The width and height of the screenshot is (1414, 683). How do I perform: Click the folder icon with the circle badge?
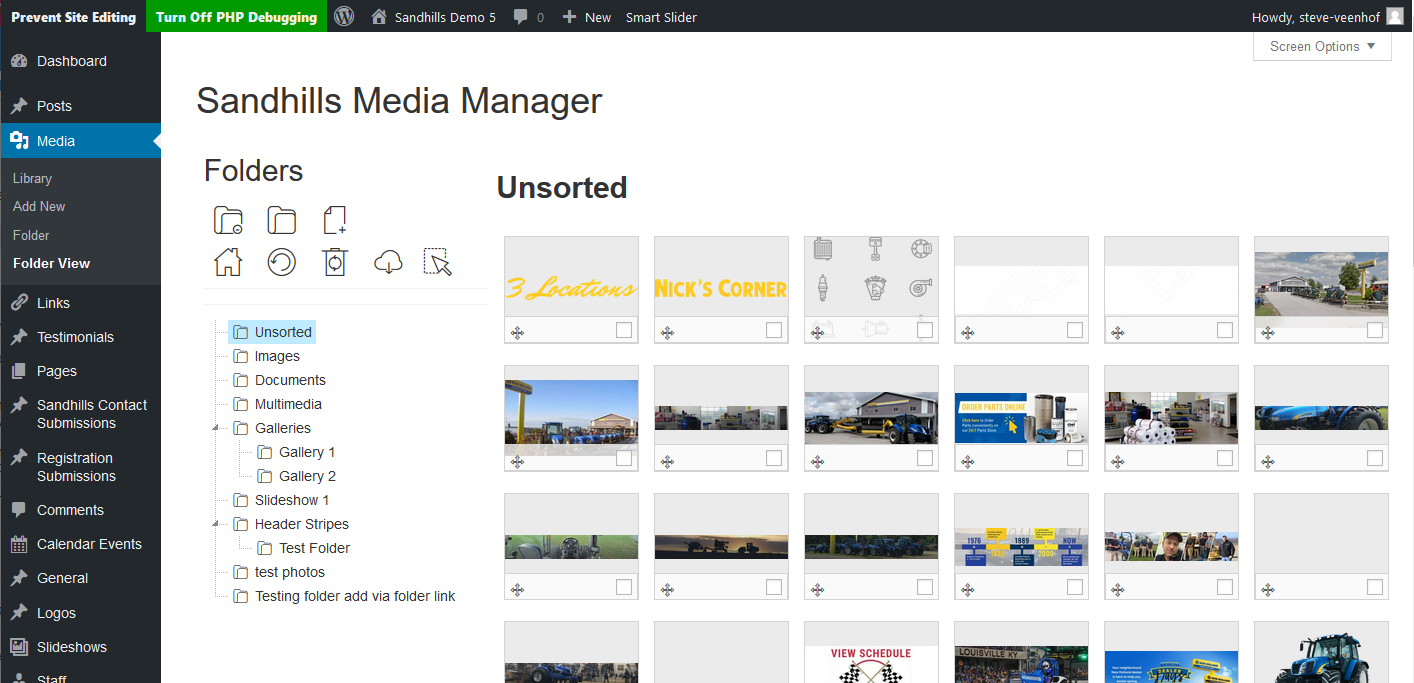pos(229,220)
